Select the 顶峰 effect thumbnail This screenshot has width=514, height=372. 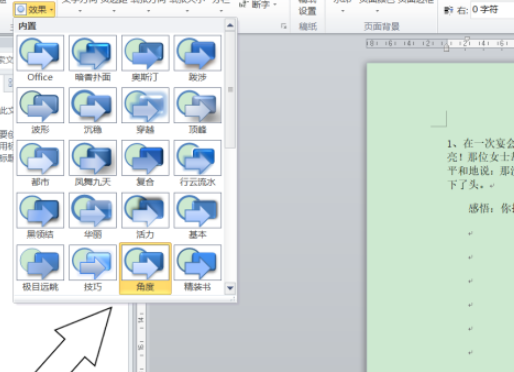[x=198, y=111]
